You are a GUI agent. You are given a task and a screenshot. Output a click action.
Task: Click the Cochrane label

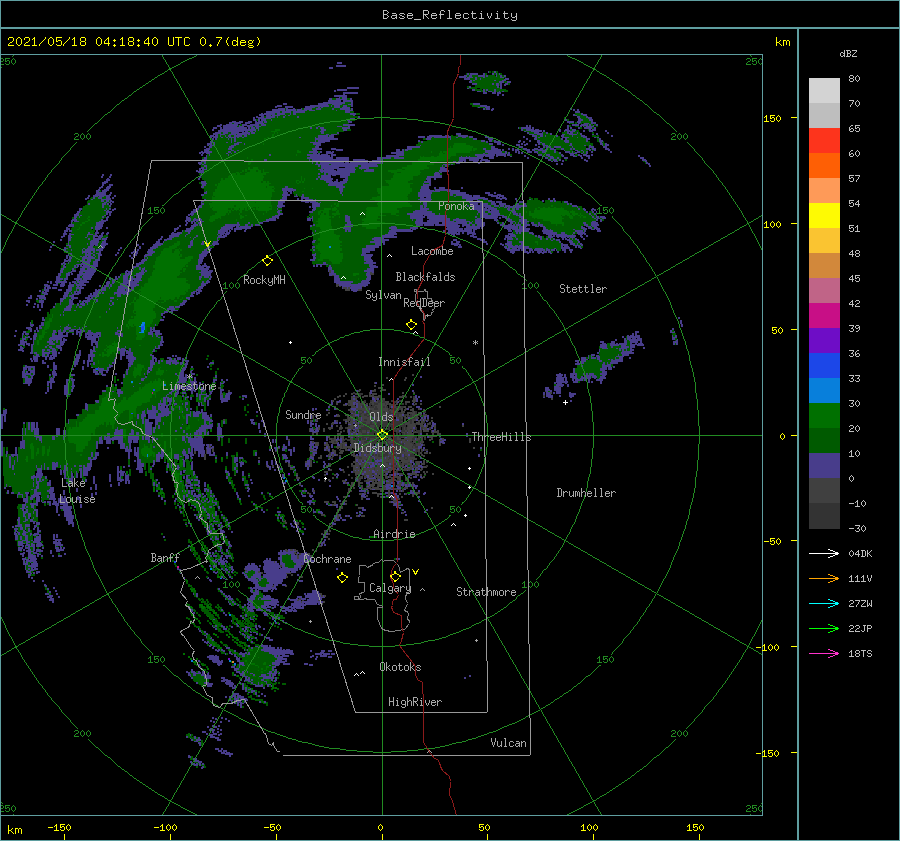pos(327,559)
